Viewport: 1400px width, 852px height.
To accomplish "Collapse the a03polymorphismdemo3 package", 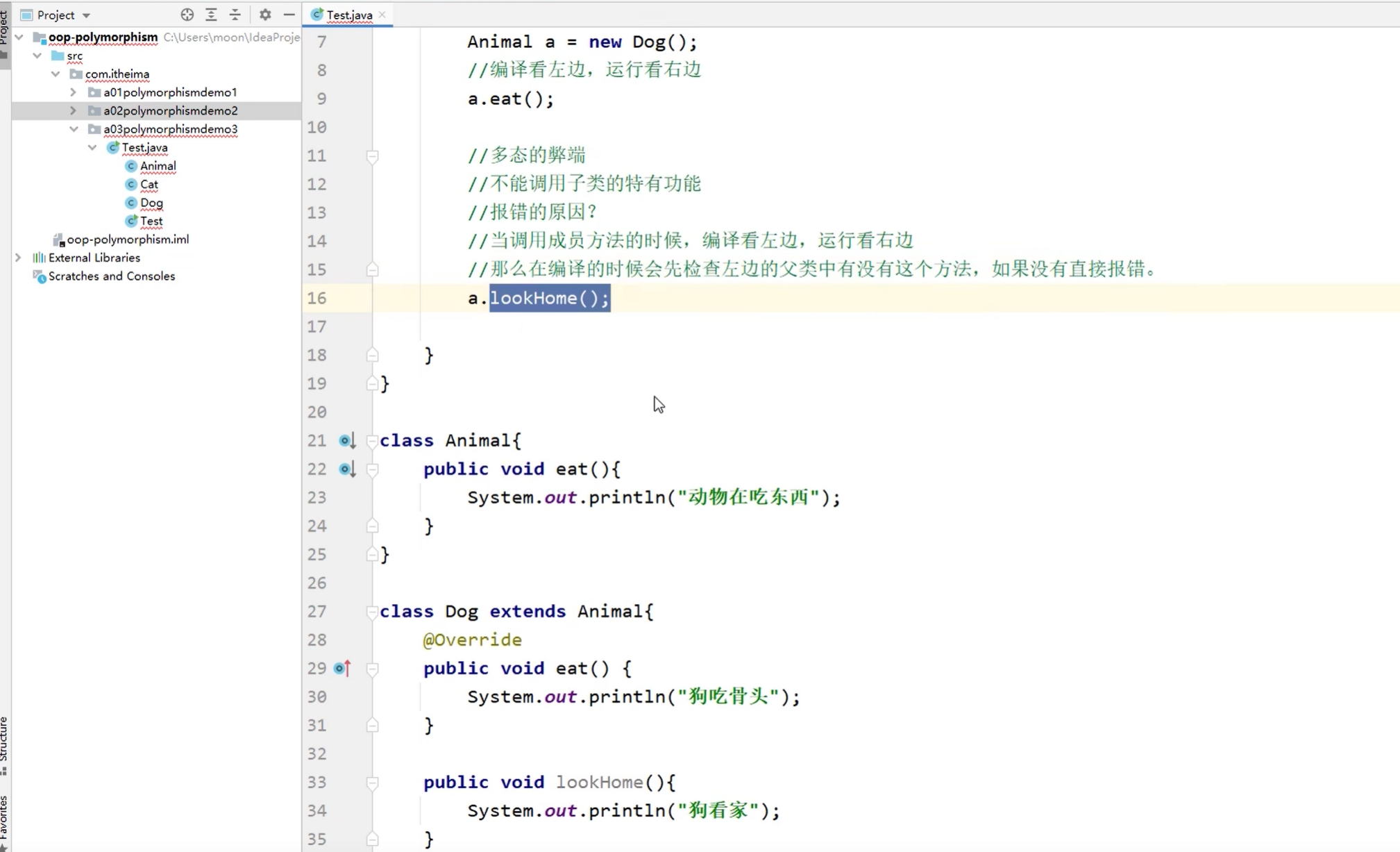I will pyautogui.click(x=73, y=129).
